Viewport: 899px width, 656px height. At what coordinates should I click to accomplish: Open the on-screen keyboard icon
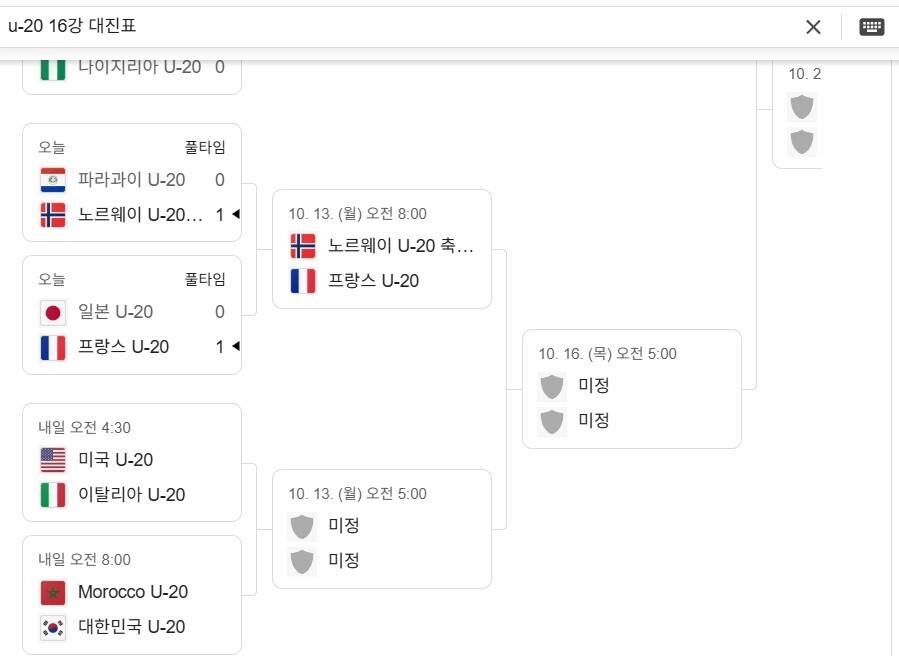click(x=872, y=27)
